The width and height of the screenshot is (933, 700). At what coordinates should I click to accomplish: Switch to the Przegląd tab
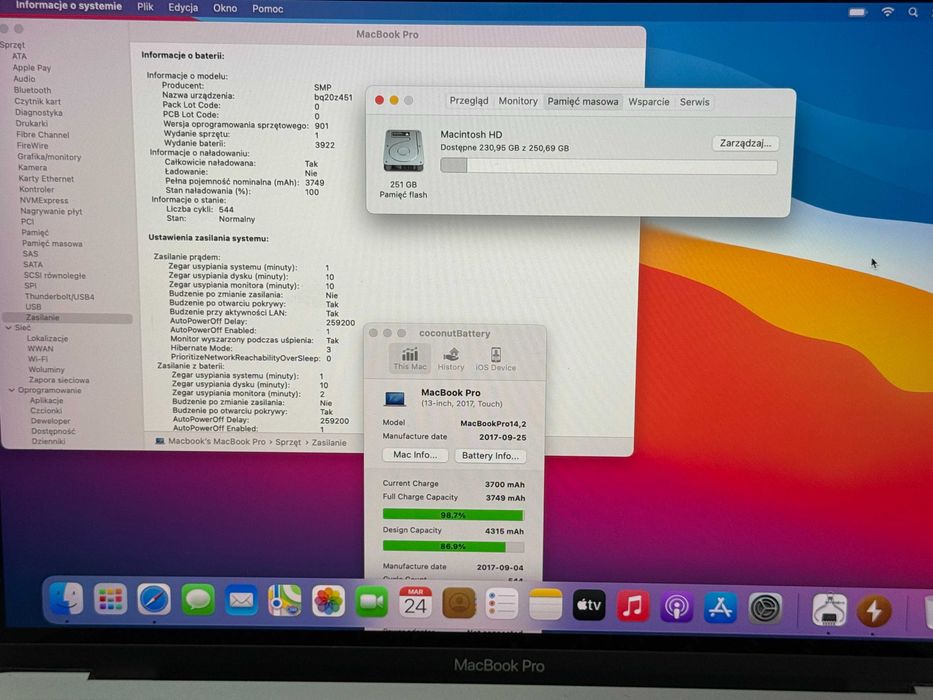(x=469, y=101)
